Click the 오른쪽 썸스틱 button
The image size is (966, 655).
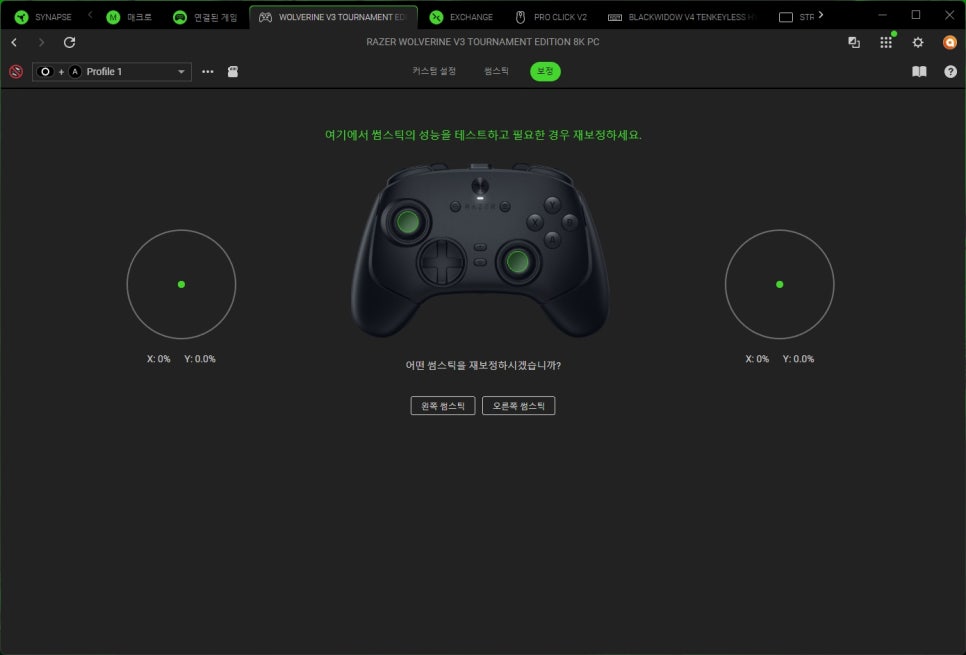point(519,405)
